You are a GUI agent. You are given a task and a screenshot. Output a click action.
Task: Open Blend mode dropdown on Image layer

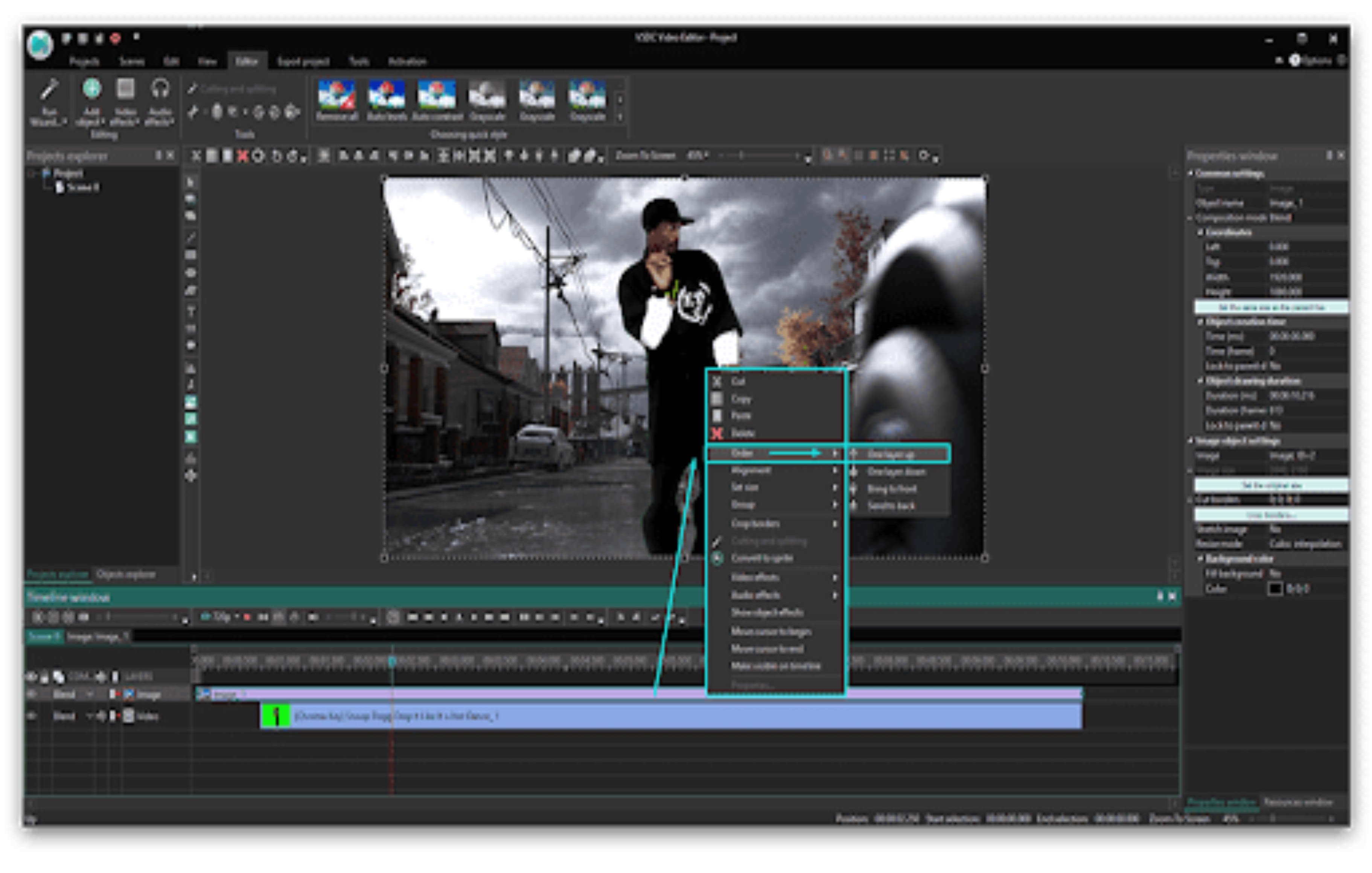click(x=90, y=694)
